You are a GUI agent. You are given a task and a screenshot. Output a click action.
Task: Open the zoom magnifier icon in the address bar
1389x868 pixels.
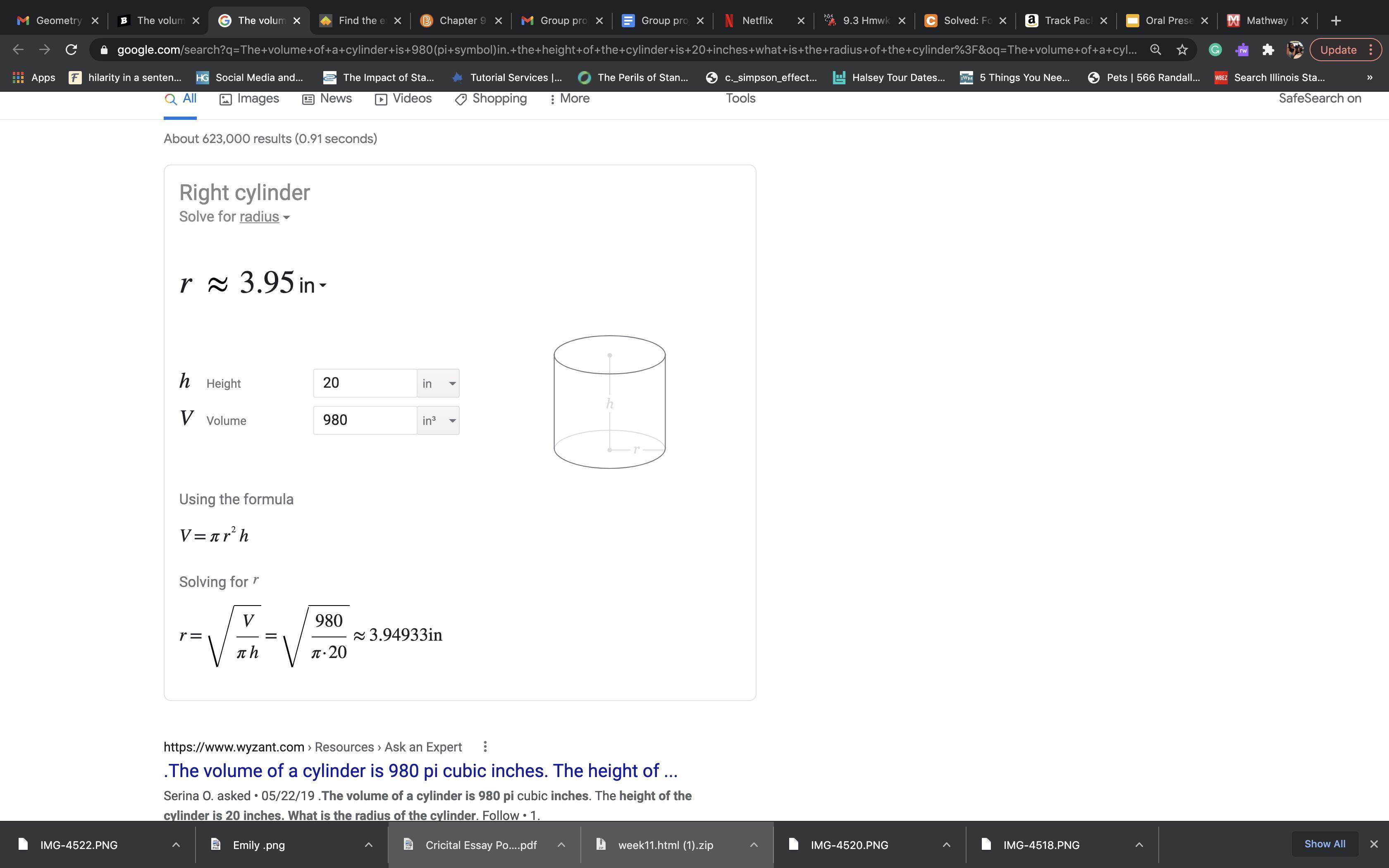(1155, 50)
